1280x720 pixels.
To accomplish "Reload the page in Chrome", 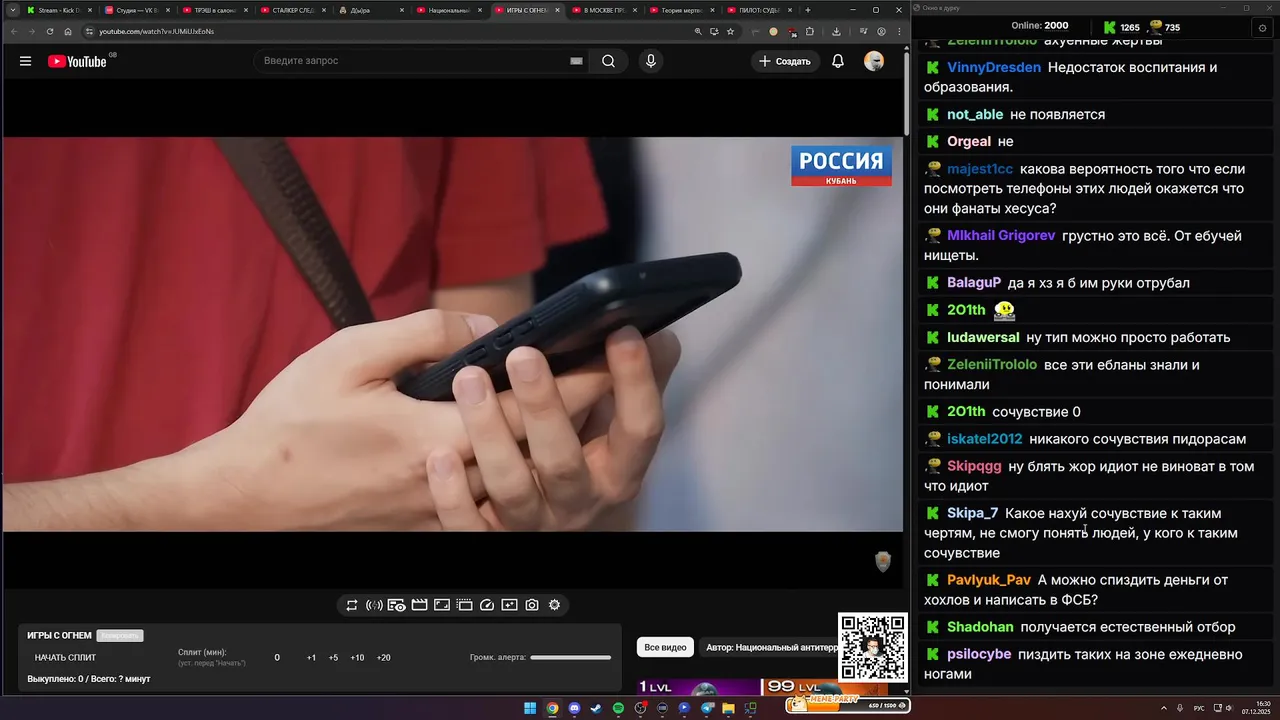I will 49,31.
